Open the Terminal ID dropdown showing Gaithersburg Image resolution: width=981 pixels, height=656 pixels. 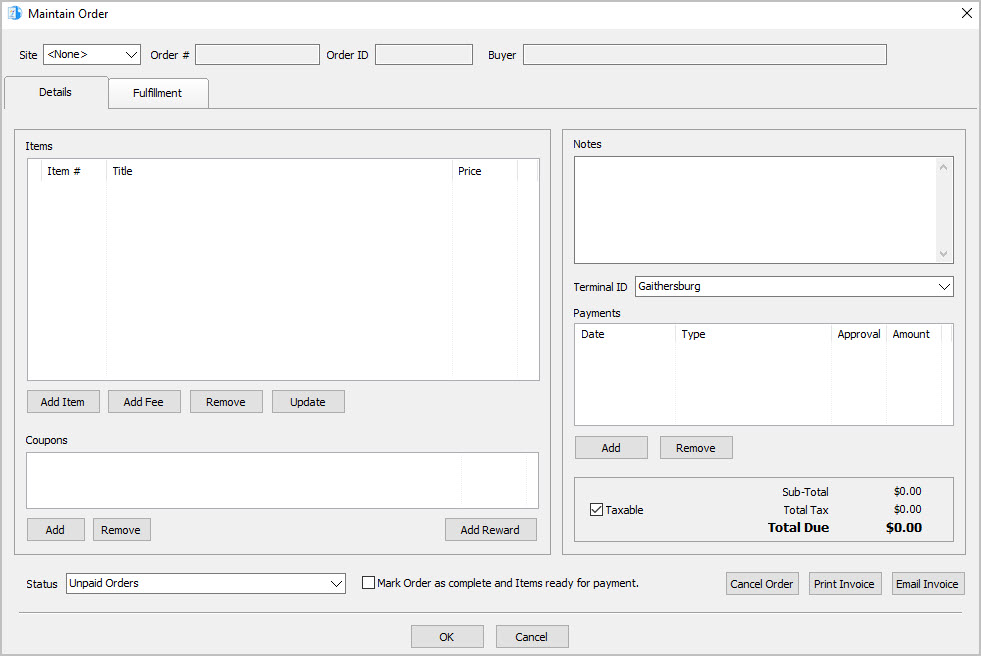[794, 286]
